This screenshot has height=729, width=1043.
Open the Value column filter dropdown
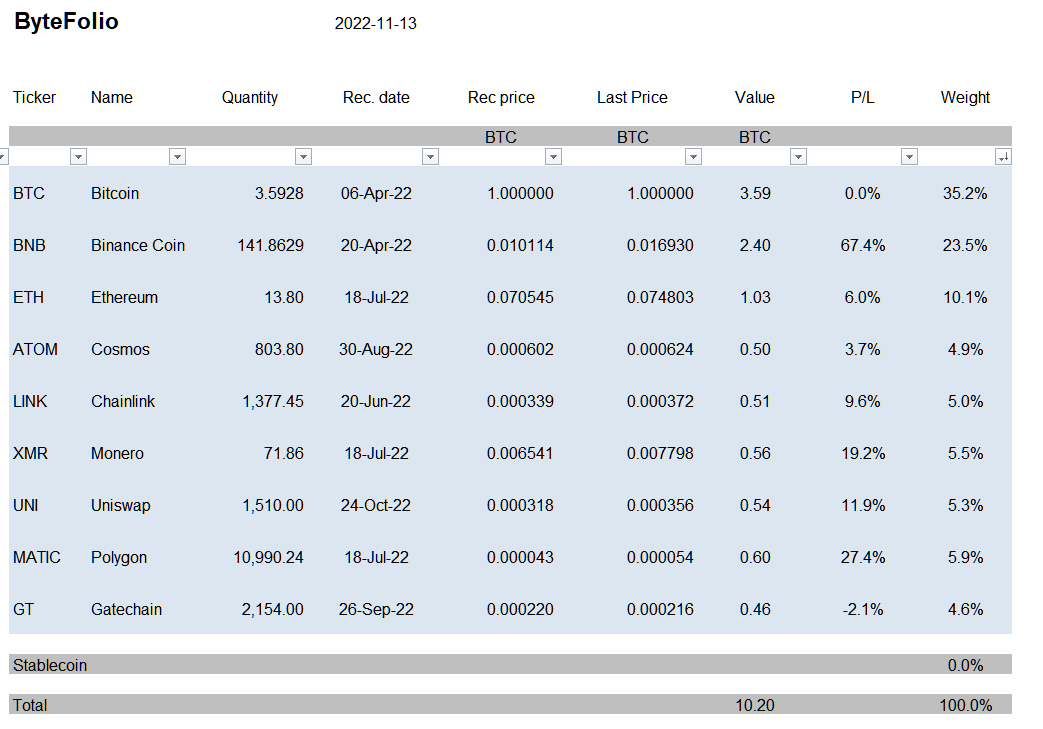pyautogui.click(x=798, y=157)
